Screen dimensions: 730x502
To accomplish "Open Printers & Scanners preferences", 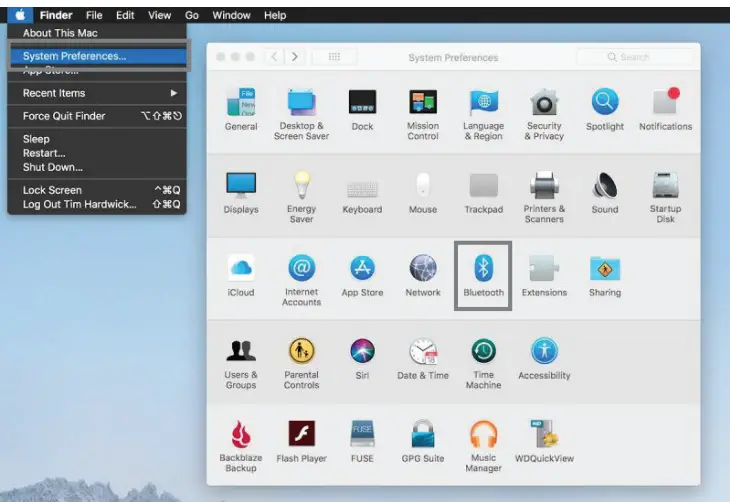I will coord(544,197).
